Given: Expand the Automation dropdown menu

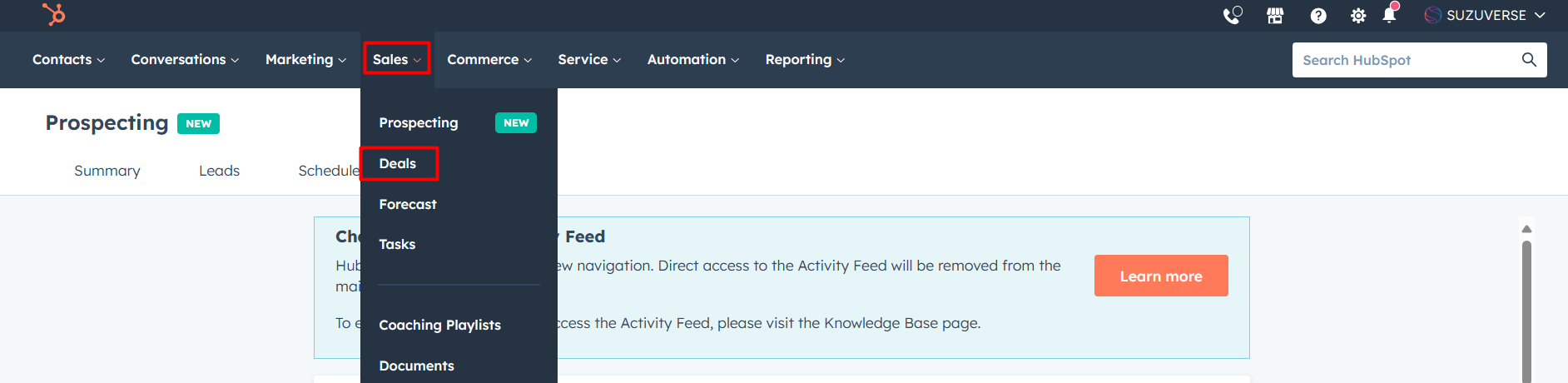Looking at the screenshot, I should click(692, 59).
